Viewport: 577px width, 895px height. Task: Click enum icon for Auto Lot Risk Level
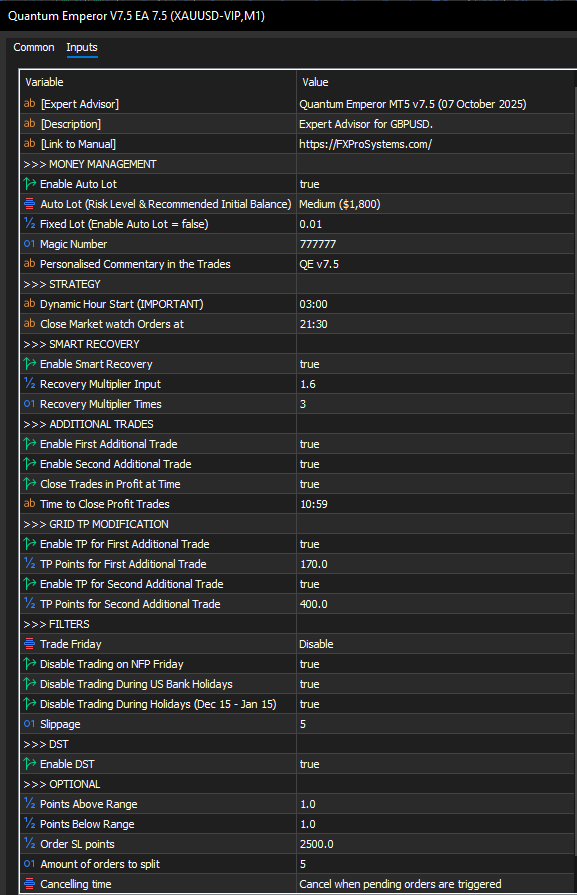pos(30,204)
